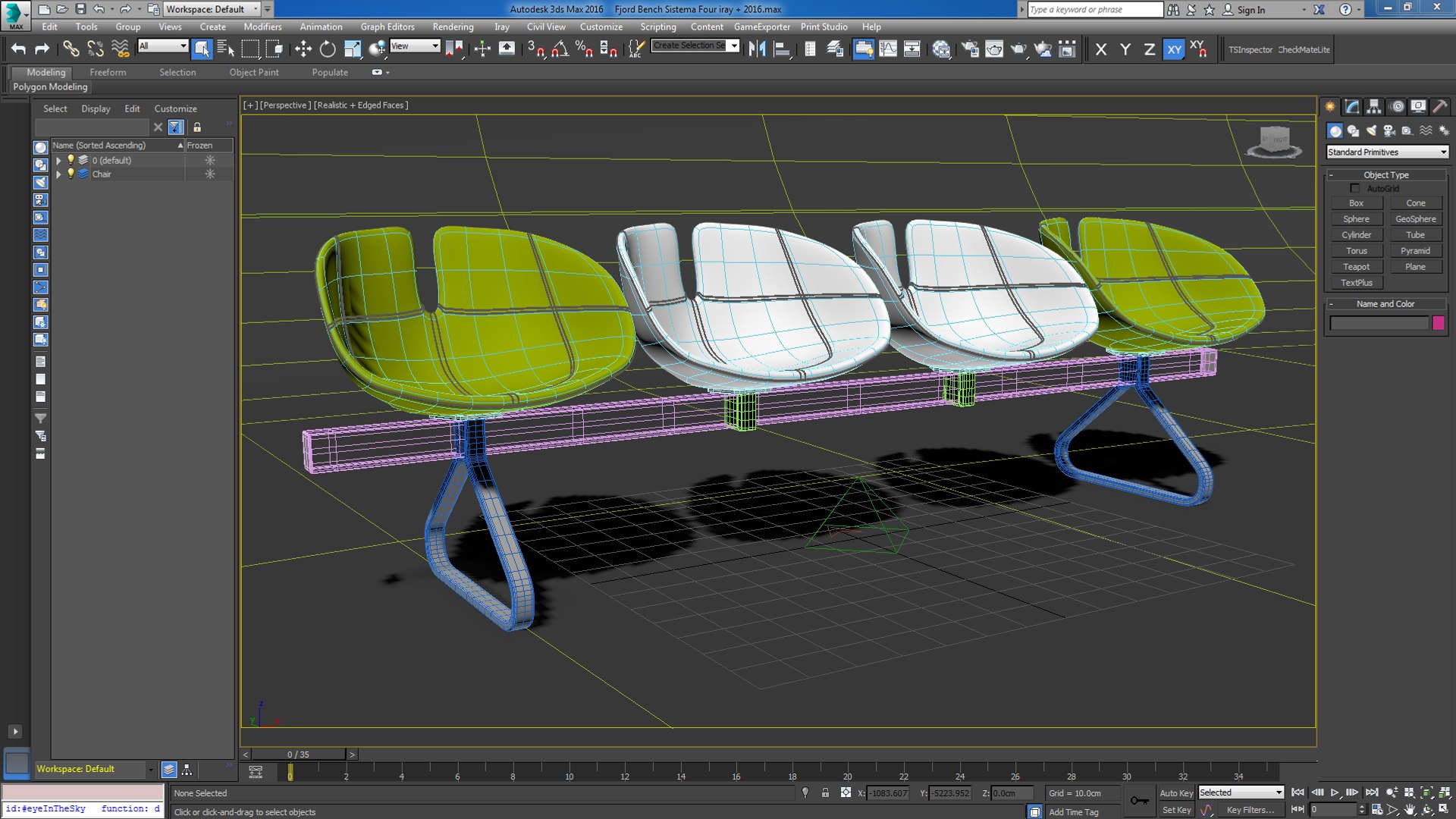Viewport: 1456px width, 819px height.
Task: Toggle Auto Key animation mode
Action: (1176, 793)
